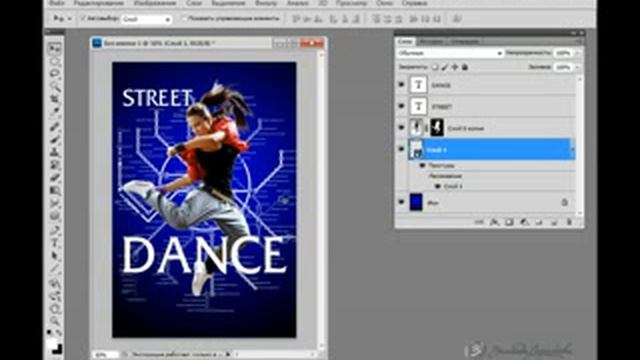This screenshot has height=360, width=640.
Task: Click the lock transparent pixels icon
Action: click(x=435, y=67)
